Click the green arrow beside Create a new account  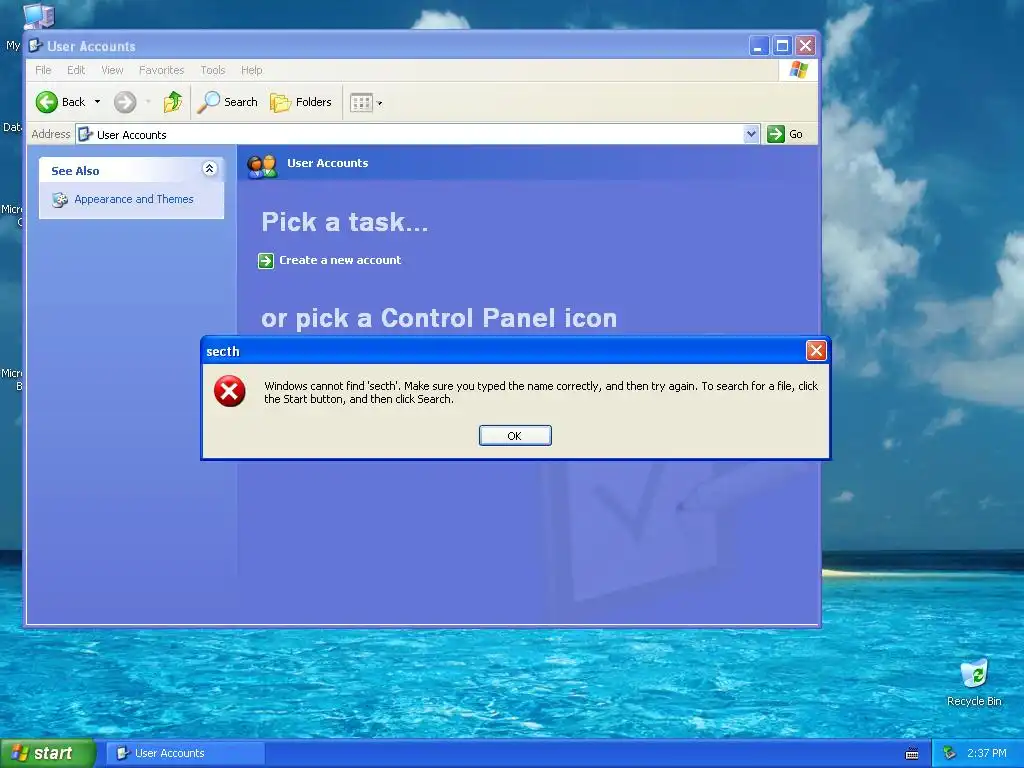[x=266, y=261]
